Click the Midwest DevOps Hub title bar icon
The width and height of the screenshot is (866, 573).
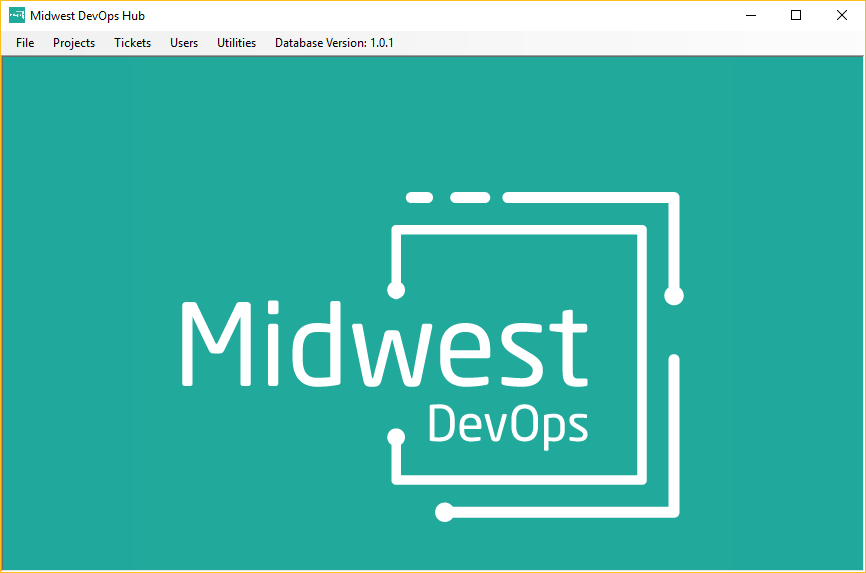(16, 16)
